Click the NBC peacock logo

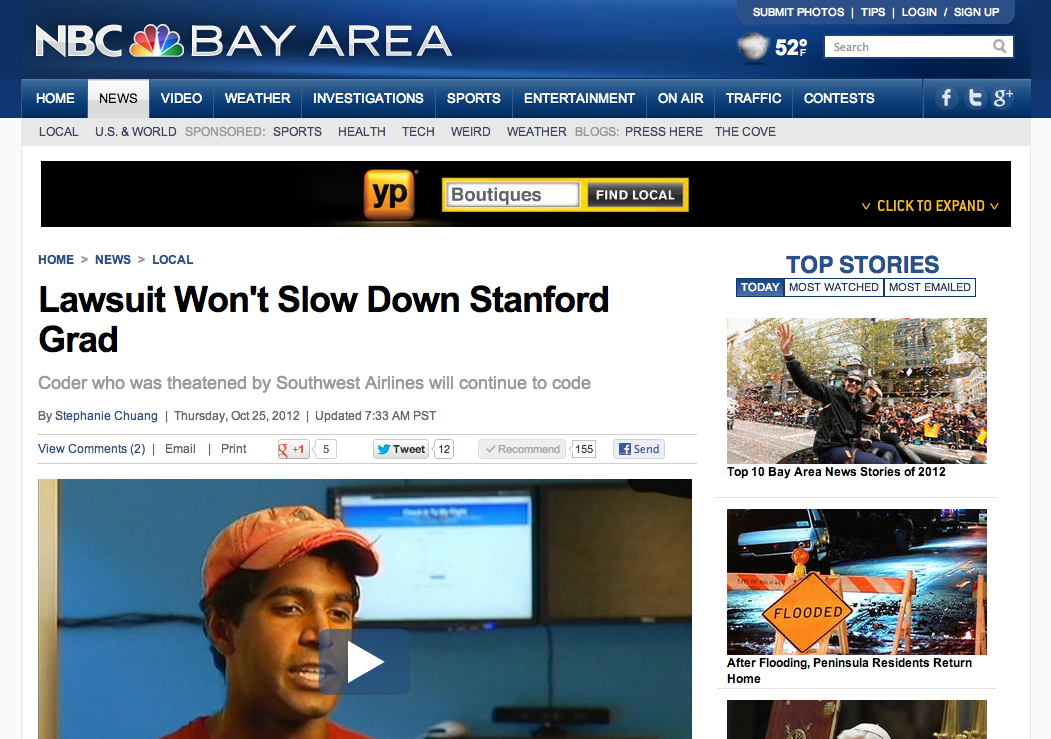[x=156, y=41]
